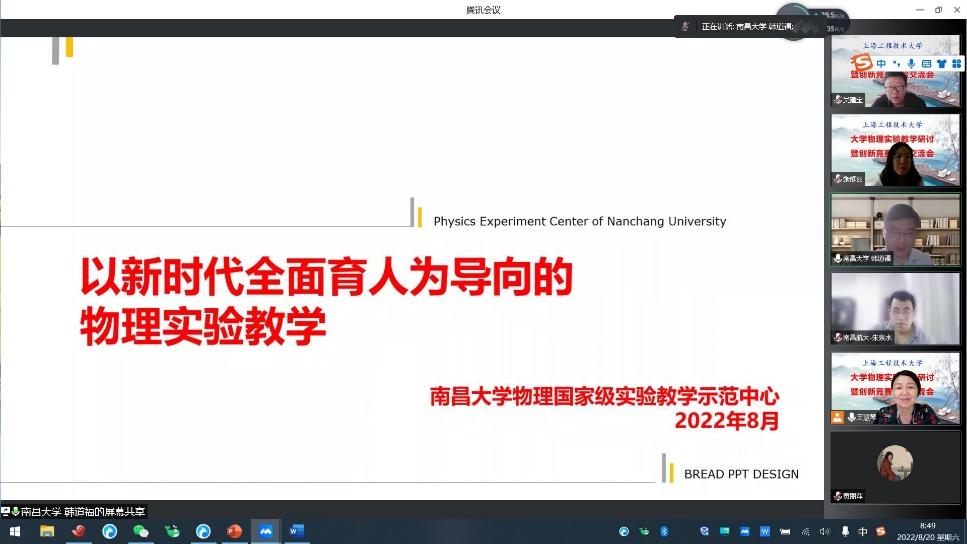Open Windows Start menu

(15, 531)
